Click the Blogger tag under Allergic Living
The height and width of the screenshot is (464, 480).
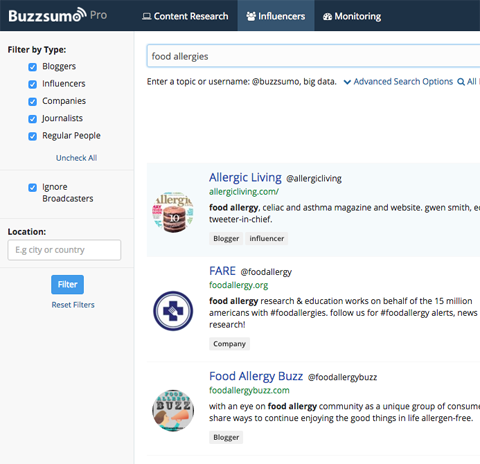click(226, 239)
